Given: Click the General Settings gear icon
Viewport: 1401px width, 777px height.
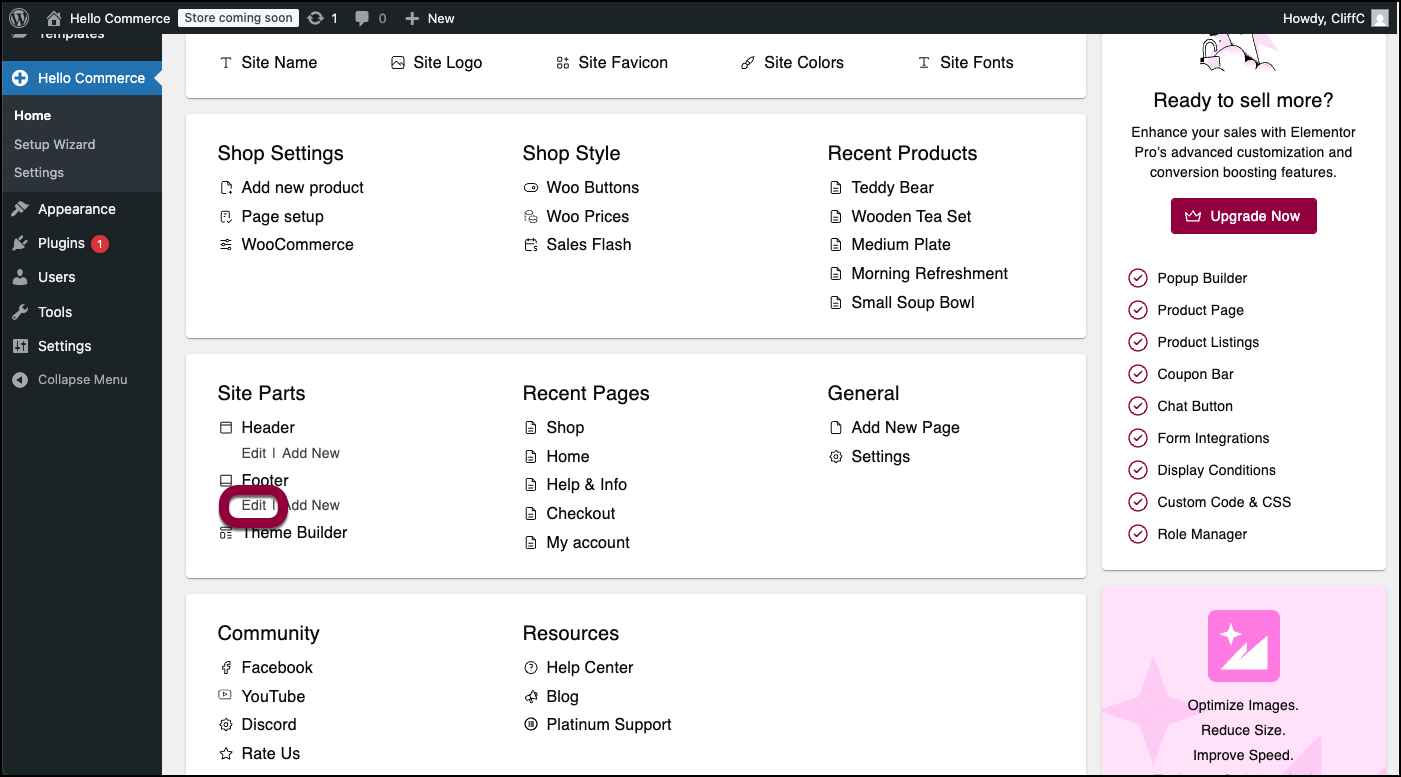Looking at the screenshot, I should 836,457.
